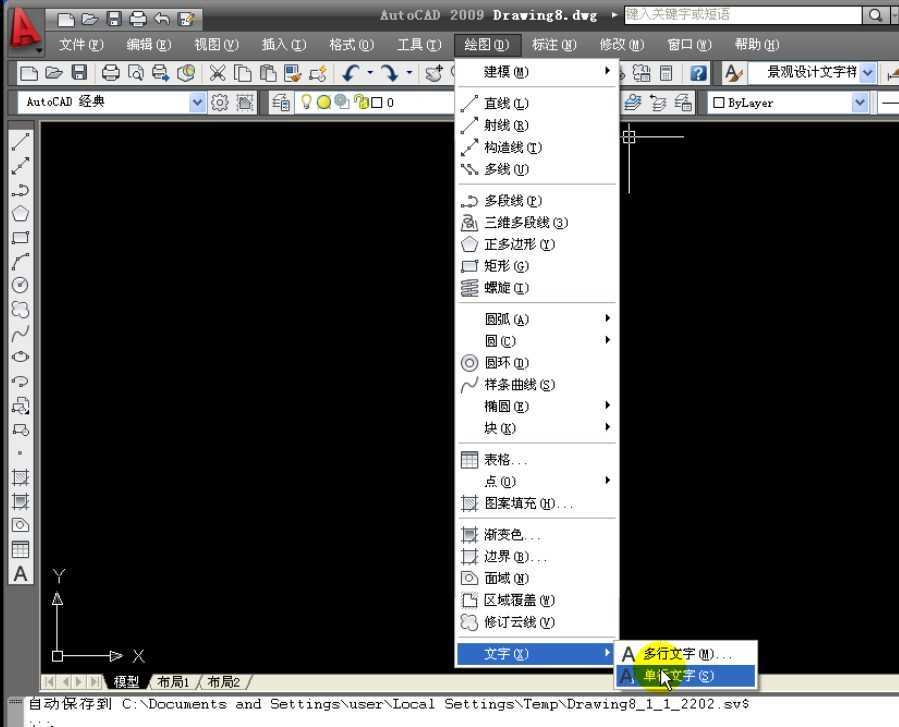Expand the 点(O) submenu
The width and height of the screenshot is (899, 727).
coord(537,481)
